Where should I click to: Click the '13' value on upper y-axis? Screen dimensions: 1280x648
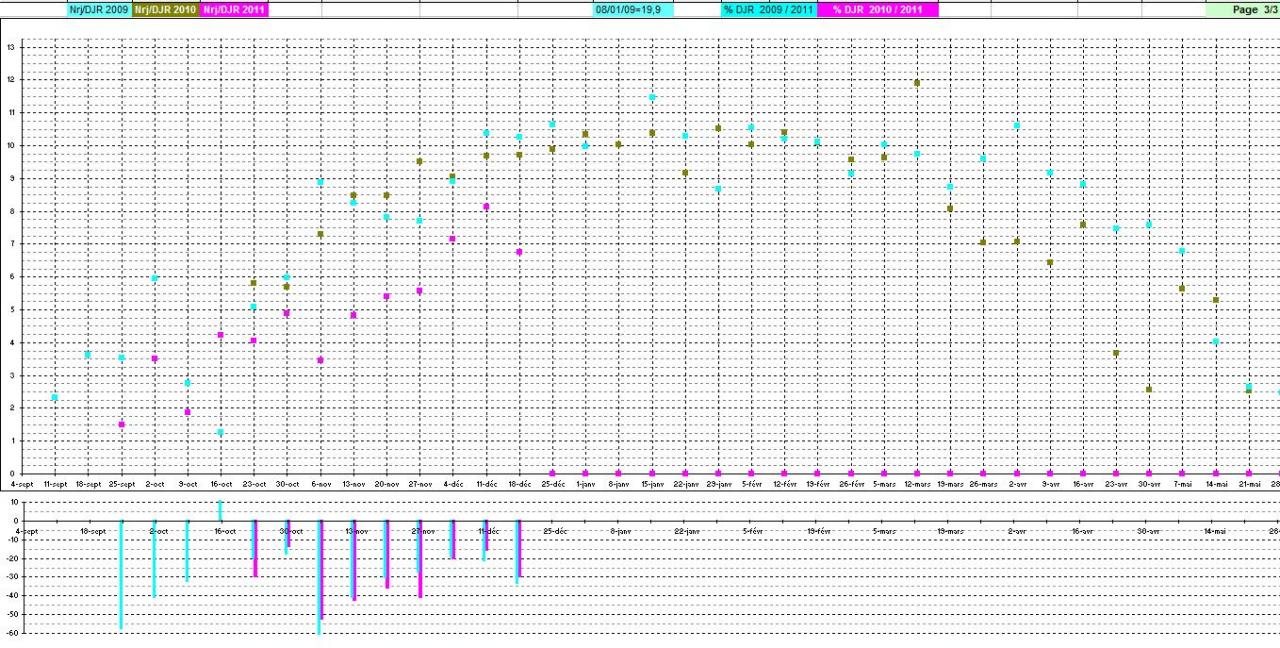[10, 47]
